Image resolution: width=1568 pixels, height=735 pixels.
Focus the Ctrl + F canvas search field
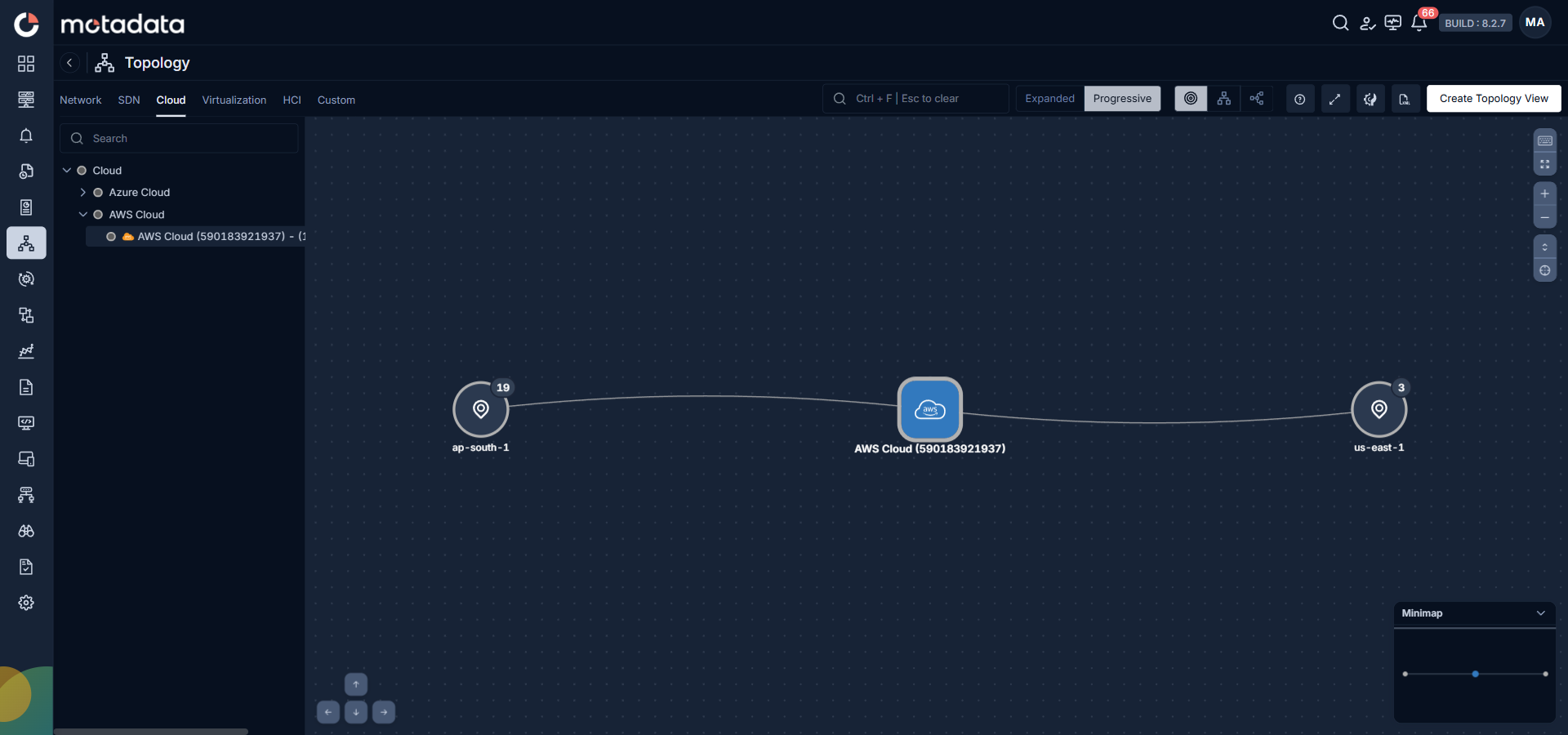(x=916, y=99)
